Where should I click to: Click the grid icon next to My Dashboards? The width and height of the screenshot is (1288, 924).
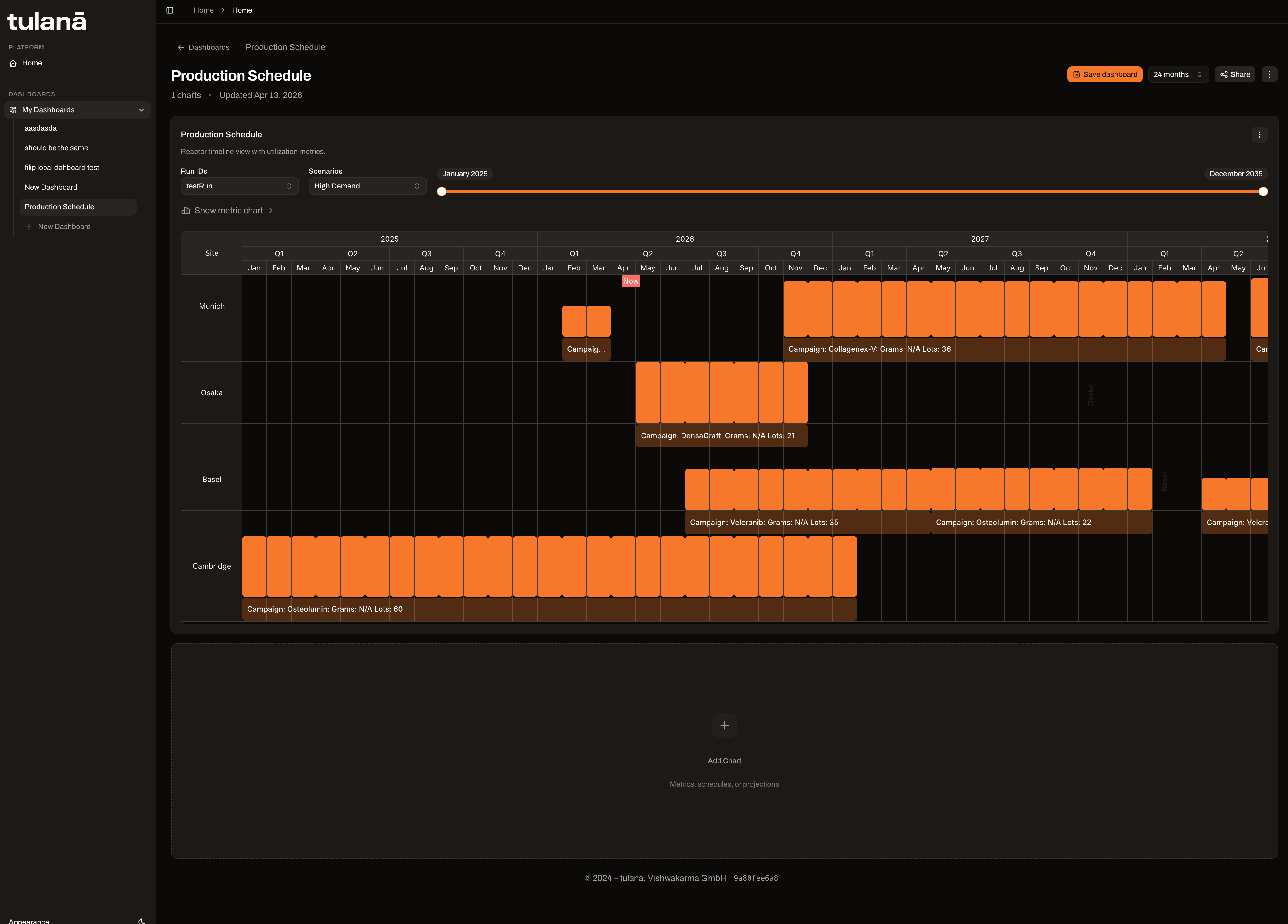[x=13, y=109]
